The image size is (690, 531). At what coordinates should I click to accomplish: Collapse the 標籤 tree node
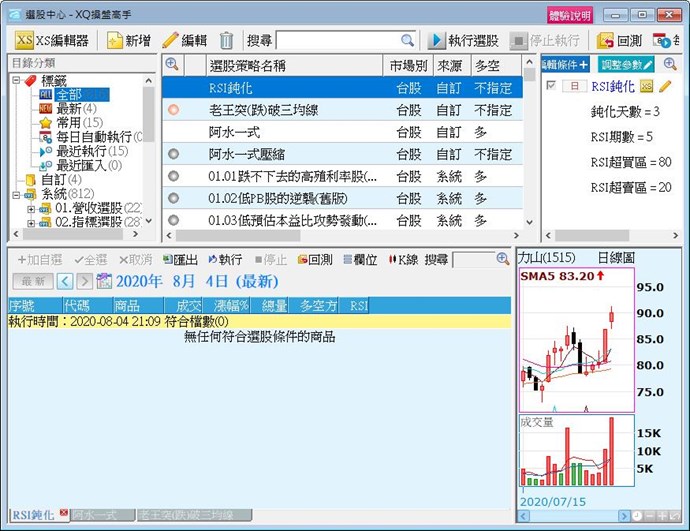17,80
